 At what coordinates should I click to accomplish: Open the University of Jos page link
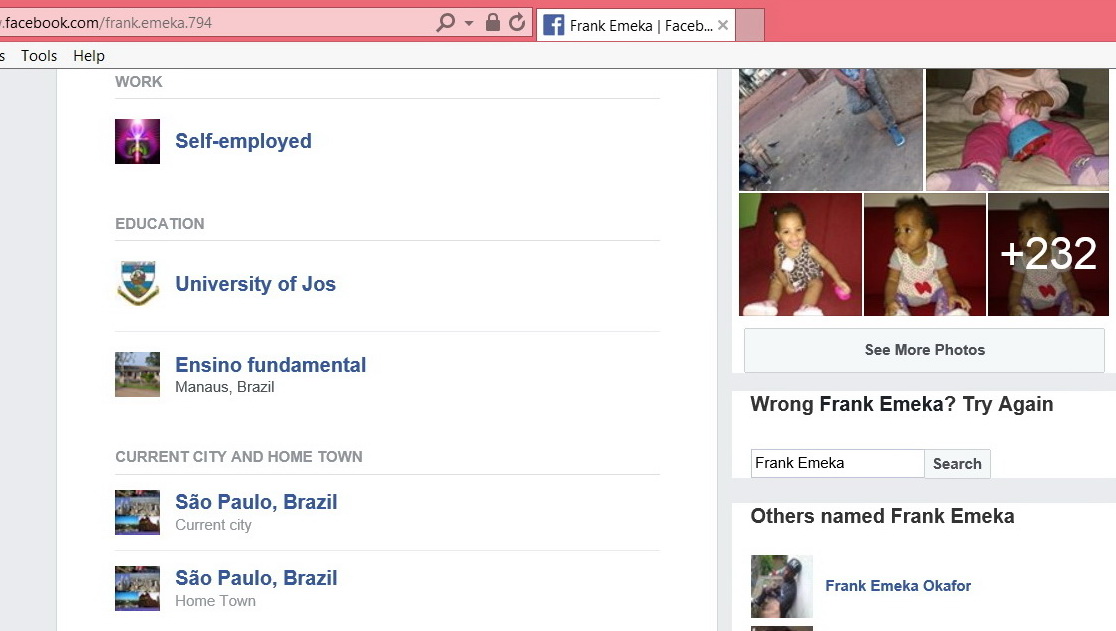255,284
